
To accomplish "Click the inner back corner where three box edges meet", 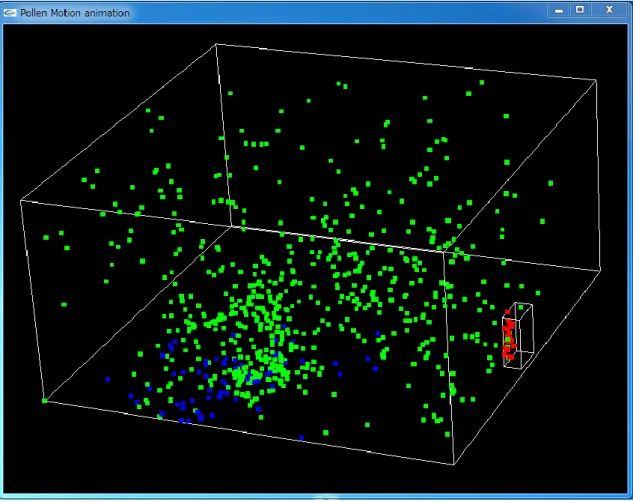I will [231, 226].
